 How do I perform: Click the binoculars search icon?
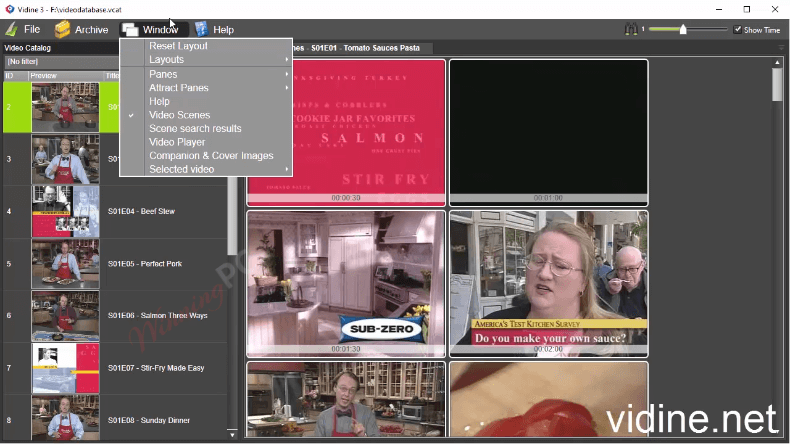[x=631, y=29]
